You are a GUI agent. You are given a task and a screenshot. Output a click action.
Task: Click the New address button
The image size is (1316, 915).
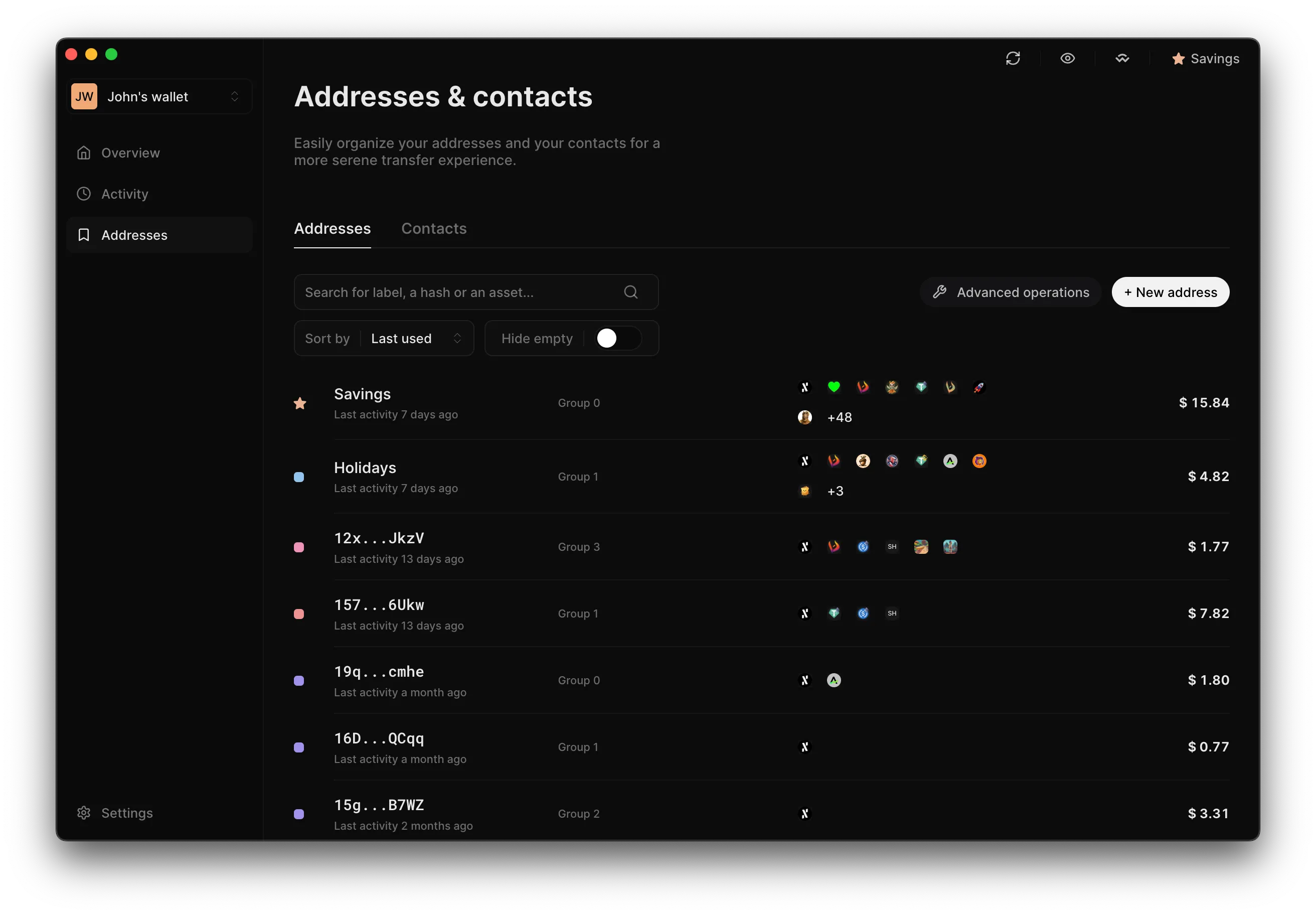(x=1171, y=292)
